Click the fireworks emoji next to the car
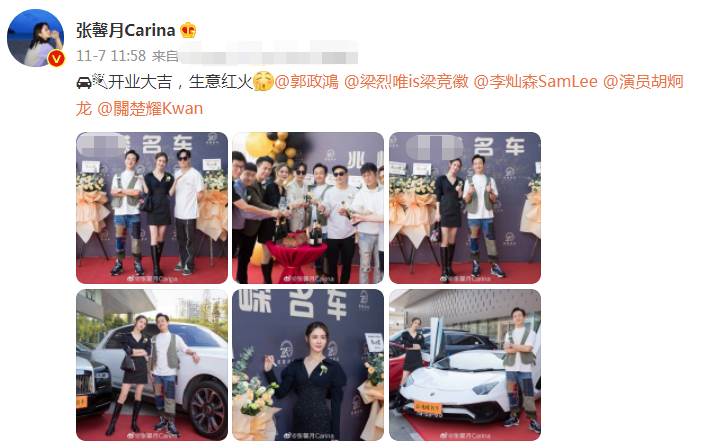The width and height of the screenshot is (716, 448). click(100, 81)
